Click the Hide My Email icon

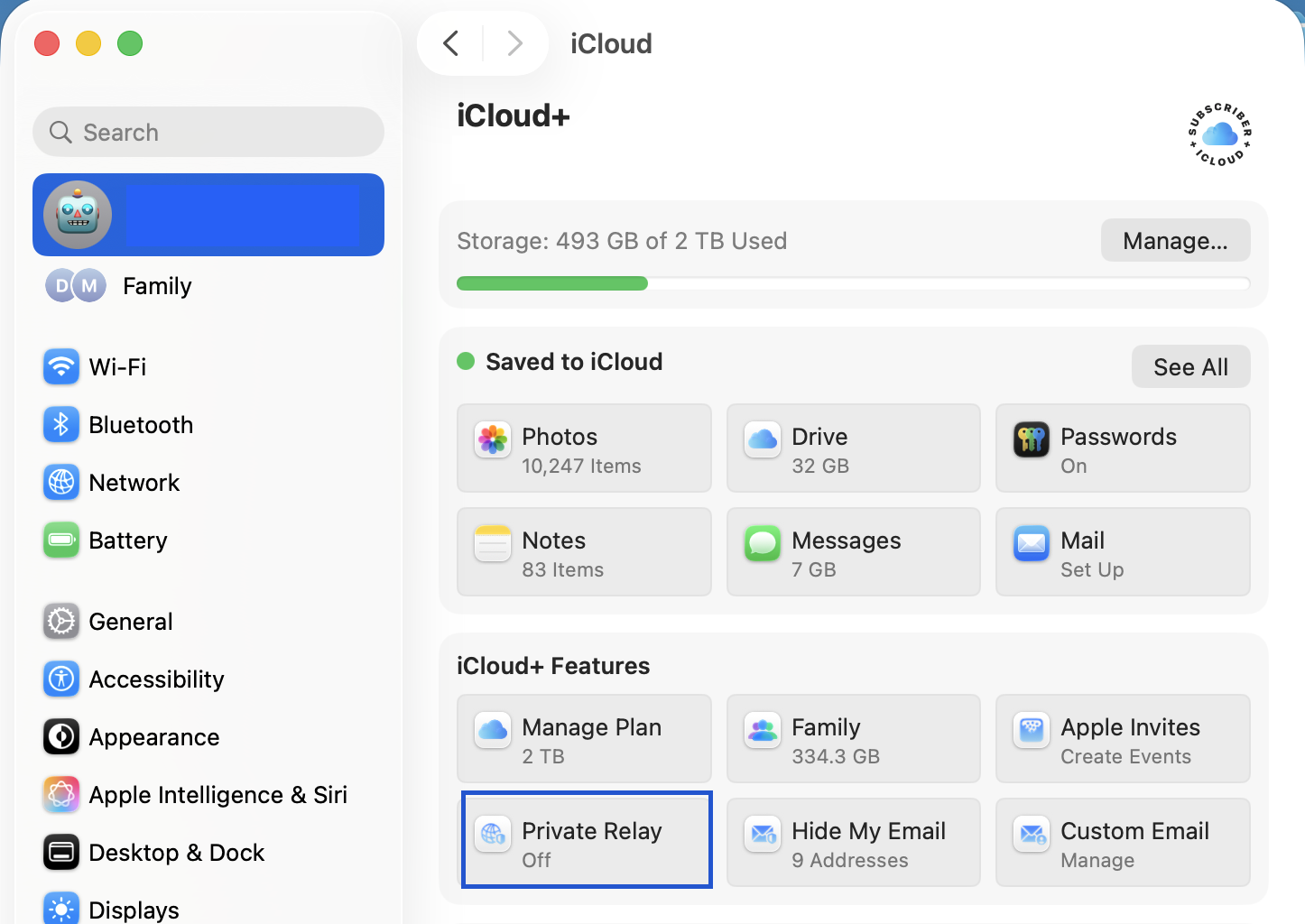[763, 835]
